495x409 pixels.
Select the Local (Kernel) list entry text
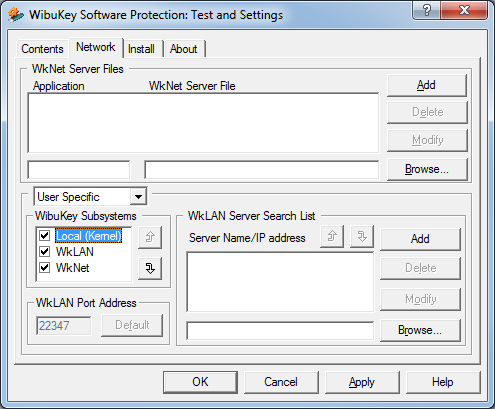pyautogui.click(x=88, y=236)
